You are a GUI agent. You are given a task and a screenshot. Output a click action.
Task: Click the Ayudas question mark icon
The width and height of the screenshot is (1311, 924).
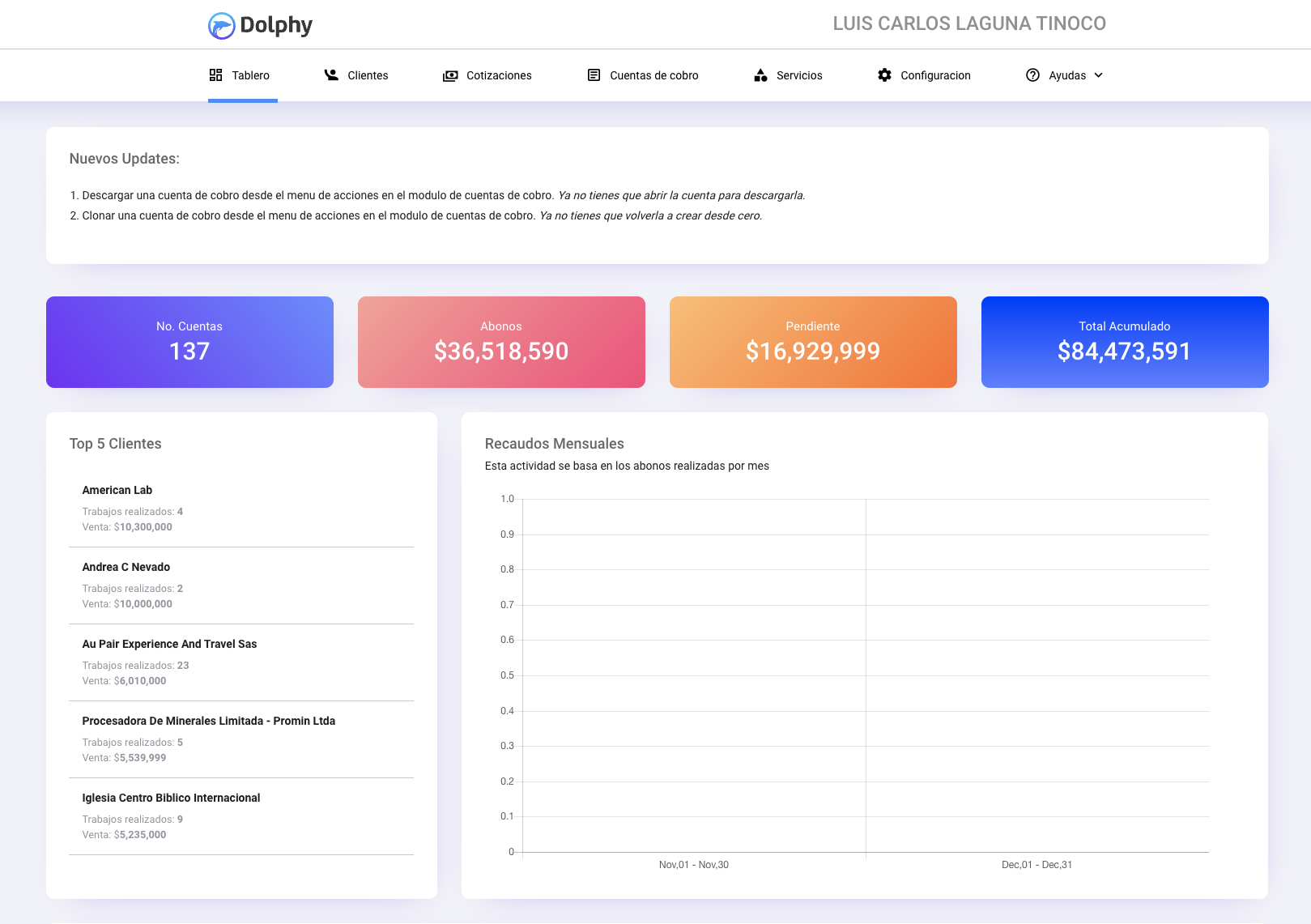[1032, 75]
